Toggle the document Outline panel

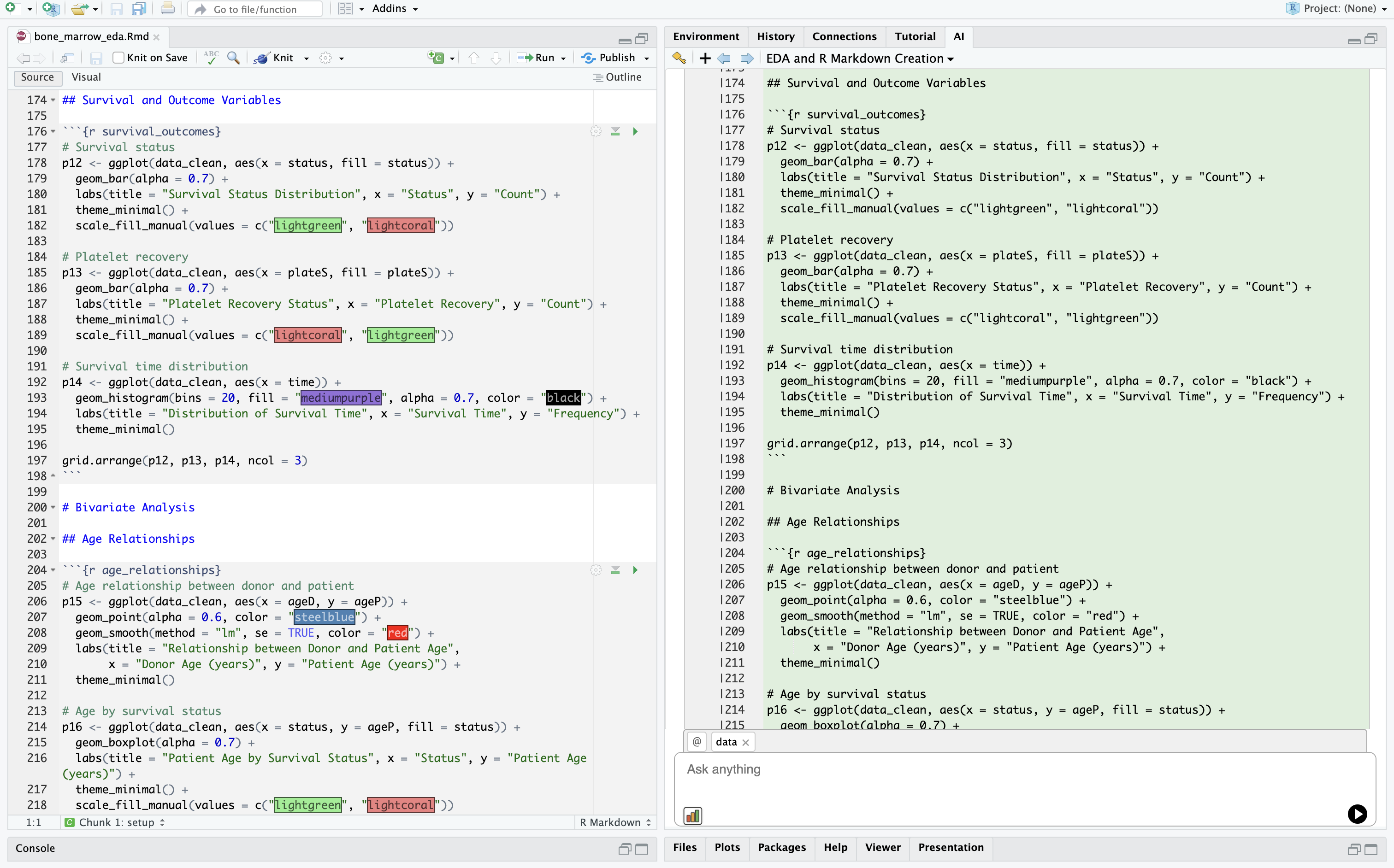[617, 77]
